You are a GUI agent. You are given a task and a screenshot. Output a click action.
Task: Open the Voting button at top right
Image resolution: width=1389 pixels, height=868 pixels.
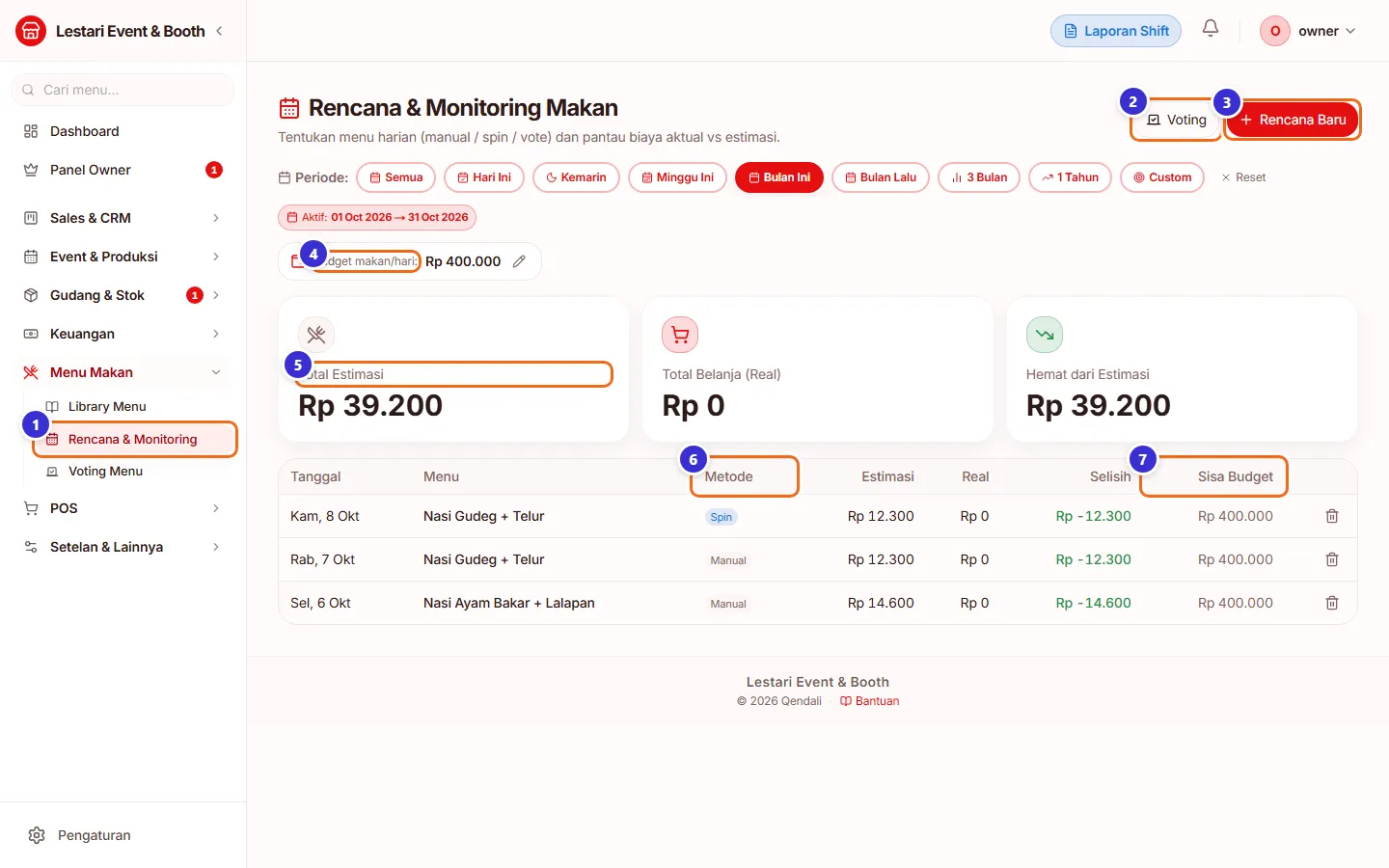tap(1177, 120)
